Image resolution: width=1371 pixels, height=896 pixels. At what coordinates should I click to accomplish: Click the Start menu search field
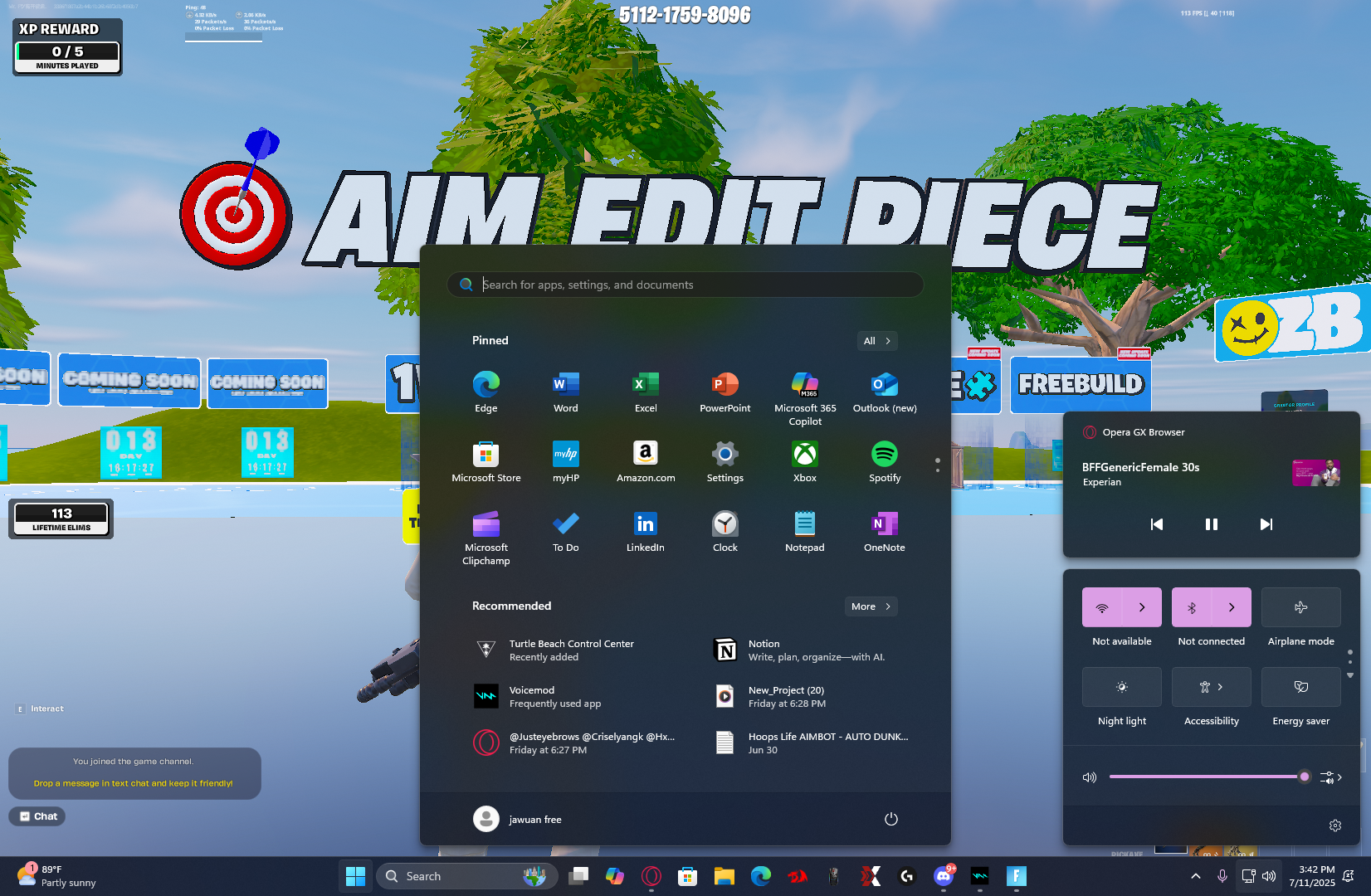685,285
